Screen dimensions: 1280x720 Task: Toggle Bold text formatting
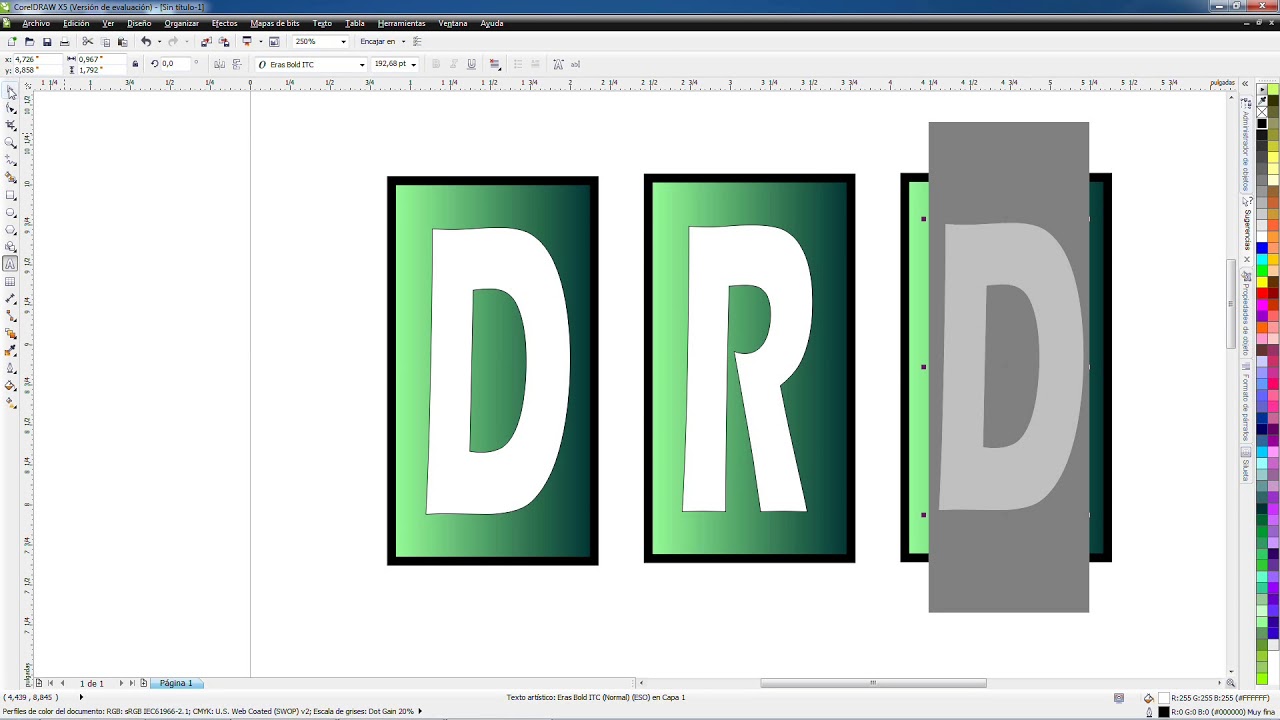pos(436,64)
